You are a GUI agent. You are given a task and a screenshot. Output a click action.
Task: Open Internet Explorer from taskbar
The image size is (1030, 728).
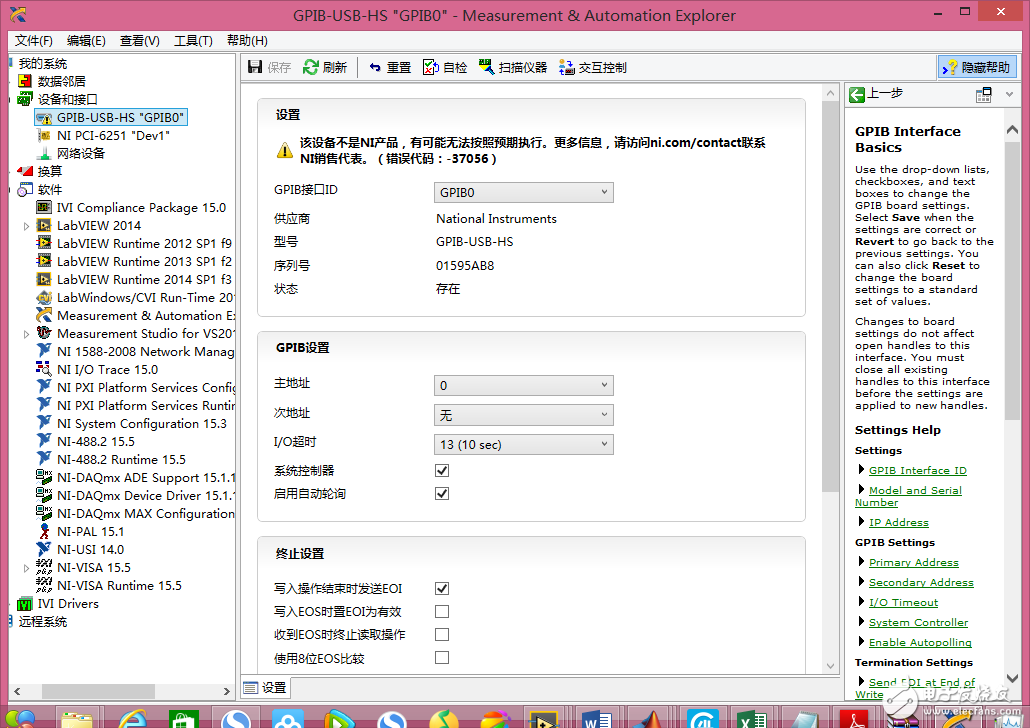132,719
